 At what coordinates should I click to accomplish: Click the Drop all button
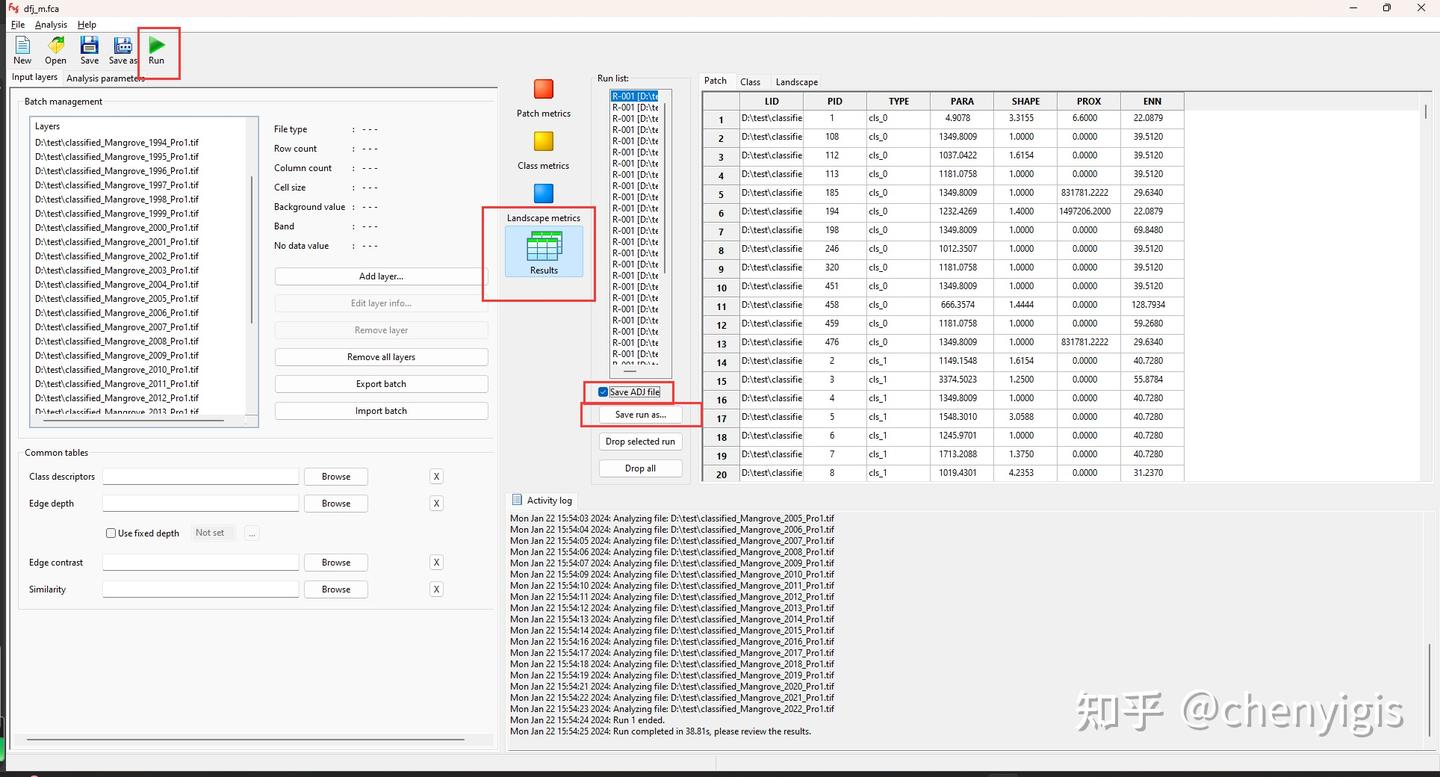coord(640,468)
